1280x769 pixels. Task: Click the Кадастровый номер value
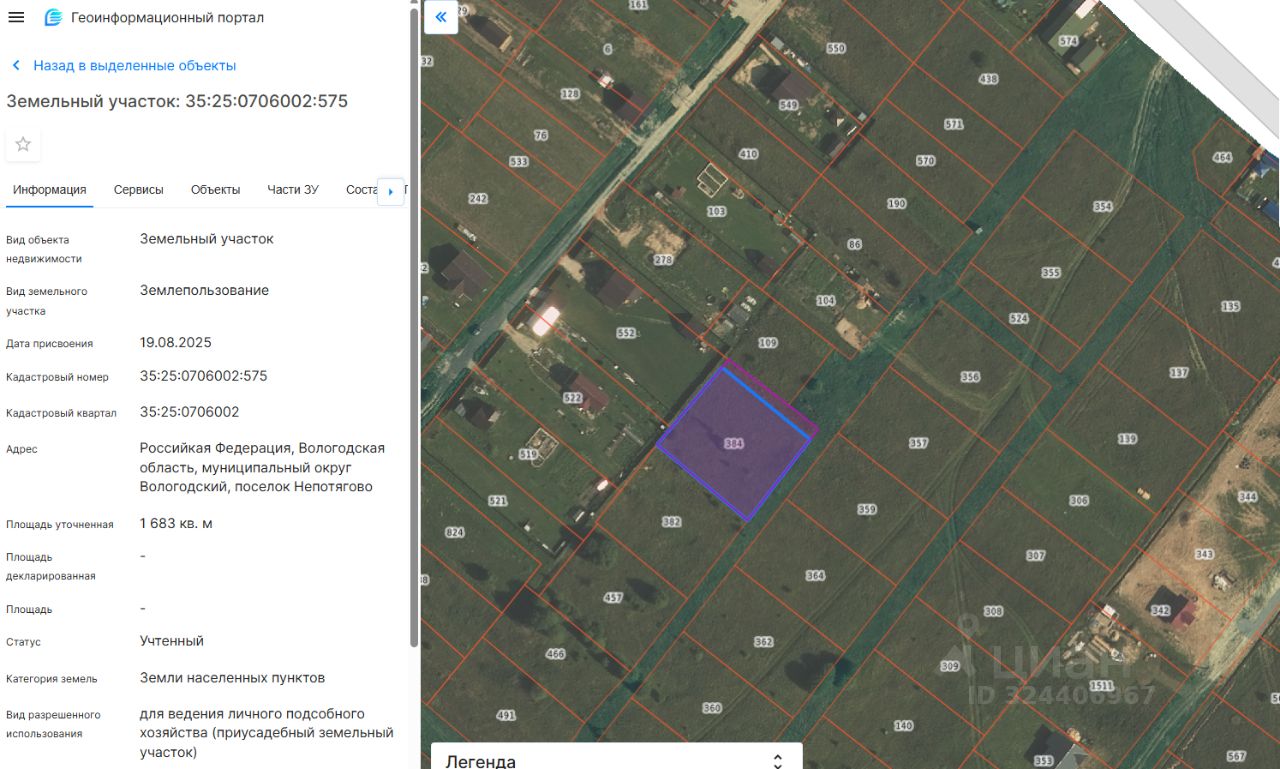pyautogui.click(x=204, y=376)
